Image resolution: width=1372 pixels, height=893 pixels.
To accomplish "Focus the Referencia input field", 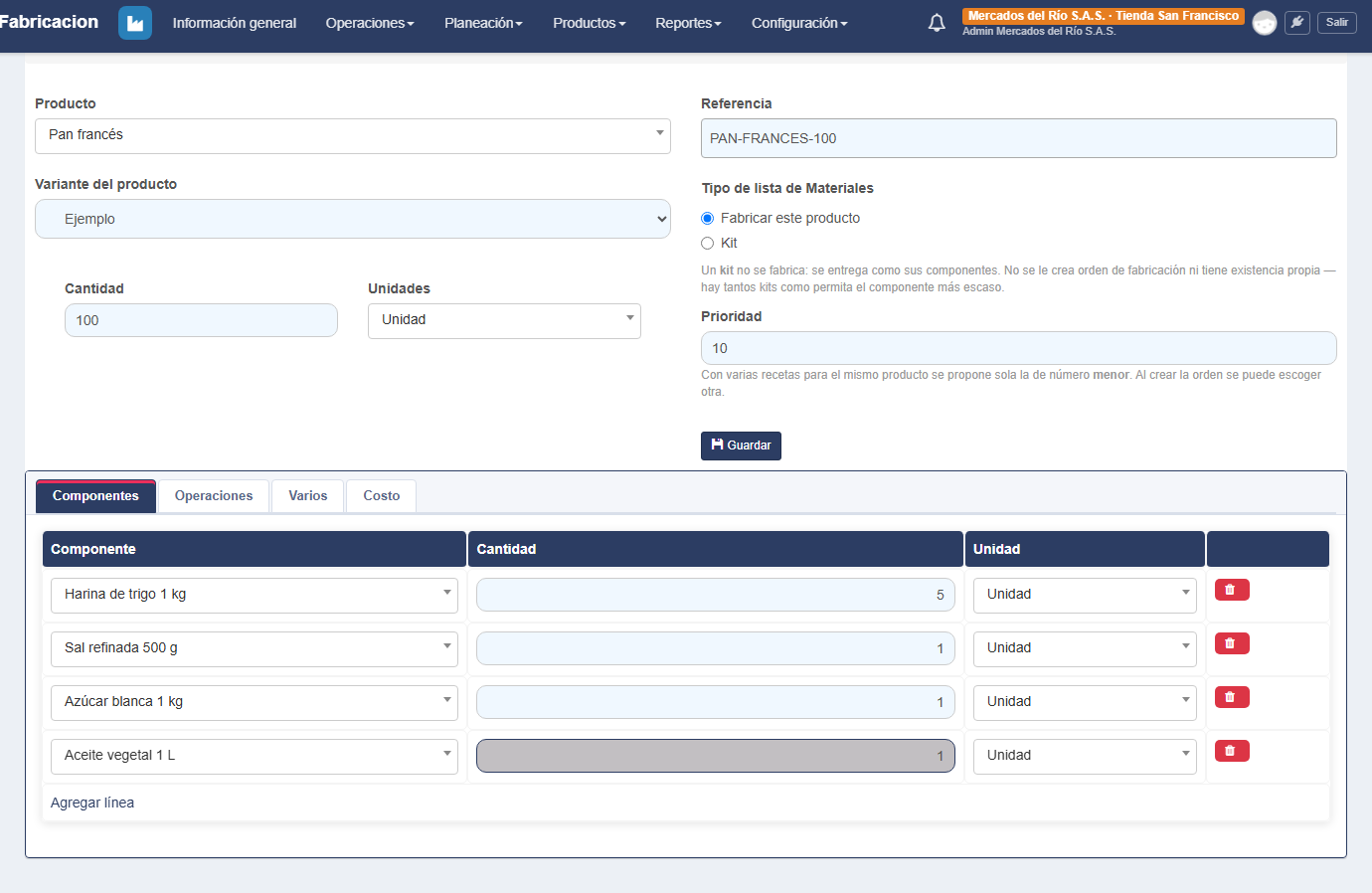I will (x=1019, y=138).
